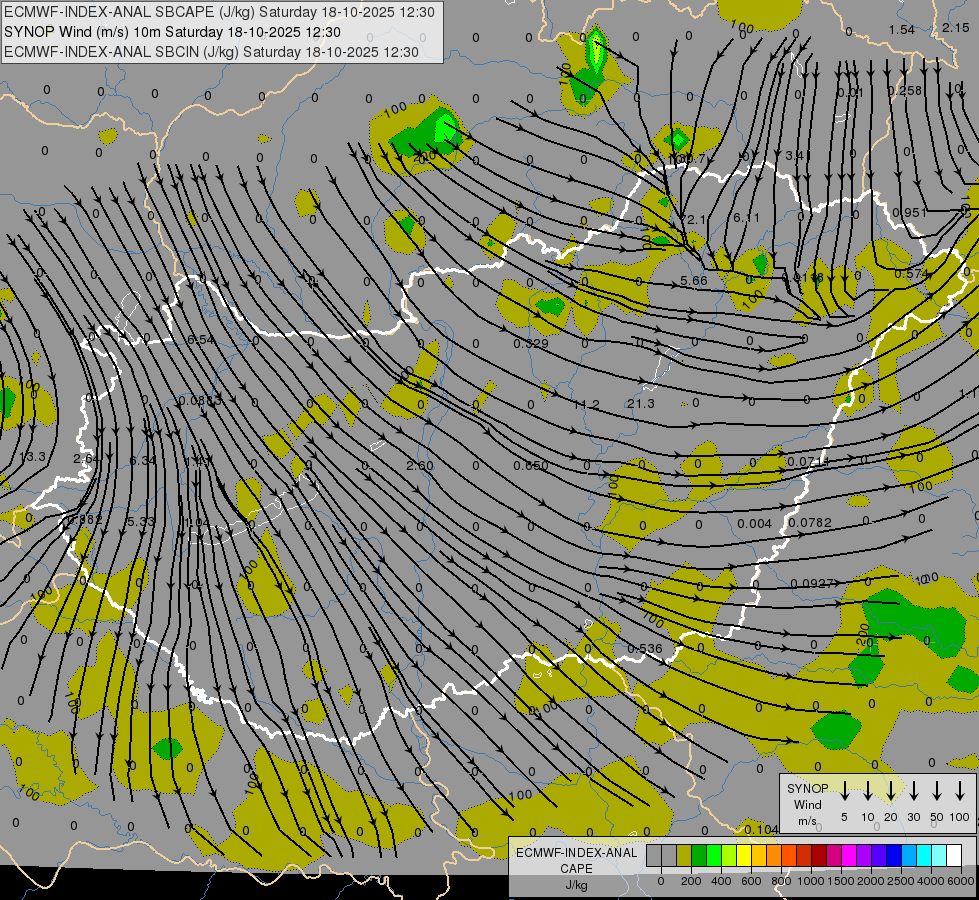Pick the pure yellow CAPE legend swatch
The width and height of the screenshot is (979, 900).
744,855
